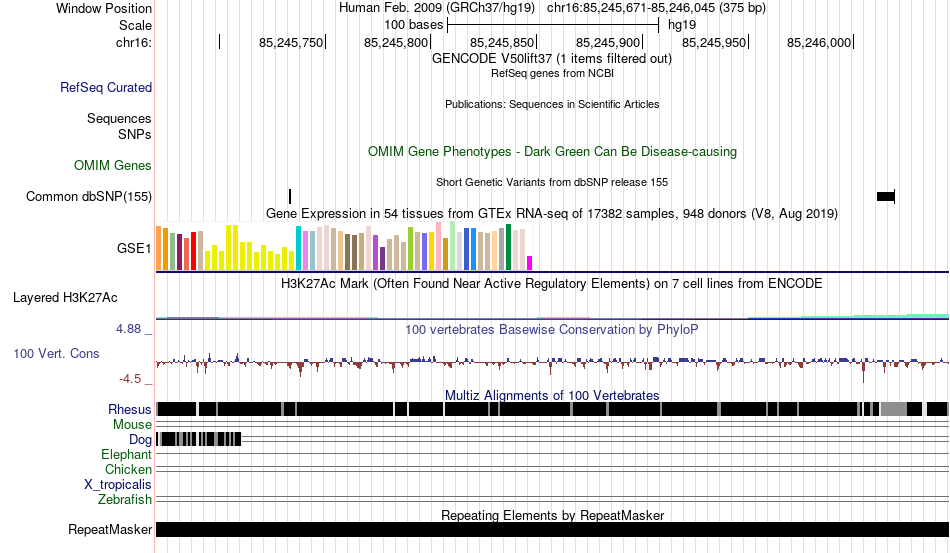
Task: Select the Chicken alignment label
Action: pos(128,469)
